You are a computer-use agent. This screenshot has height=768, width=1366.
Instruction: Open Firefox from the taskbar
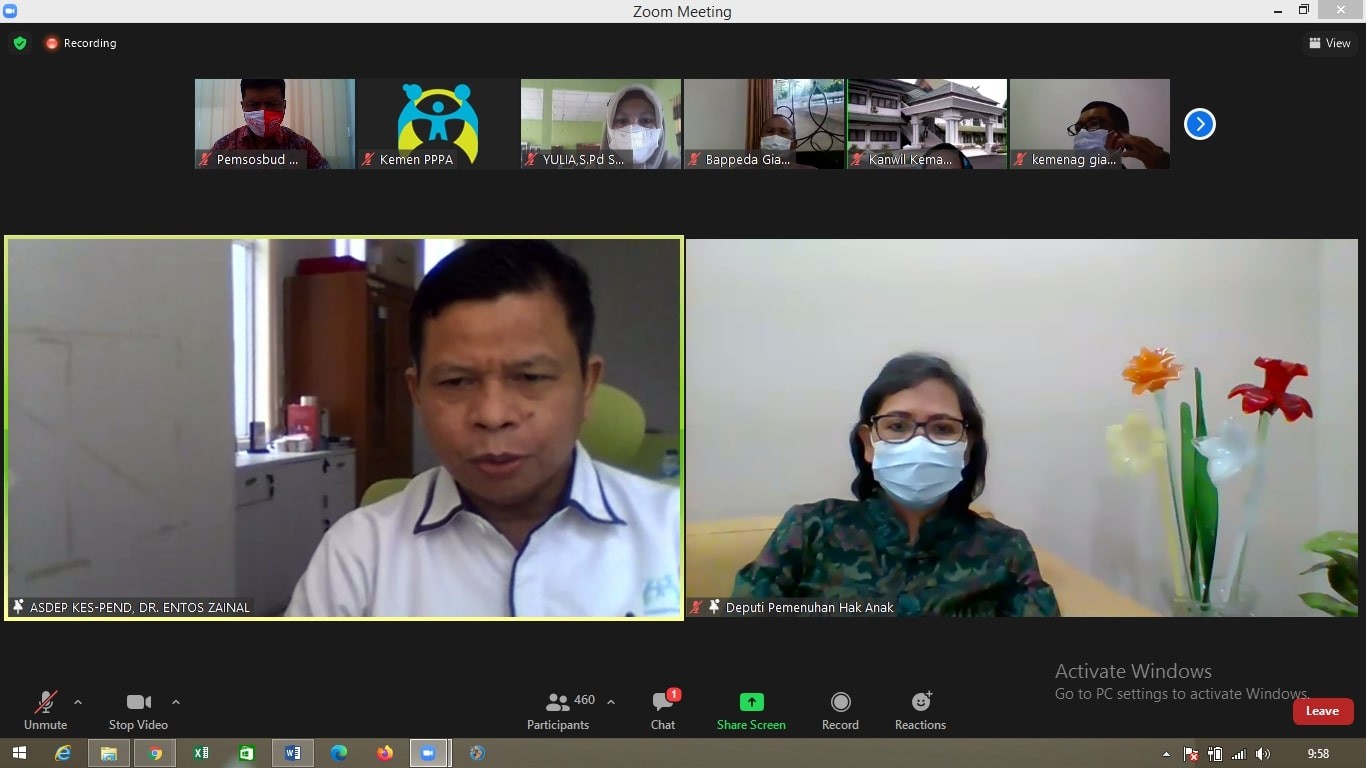(385, 753)
